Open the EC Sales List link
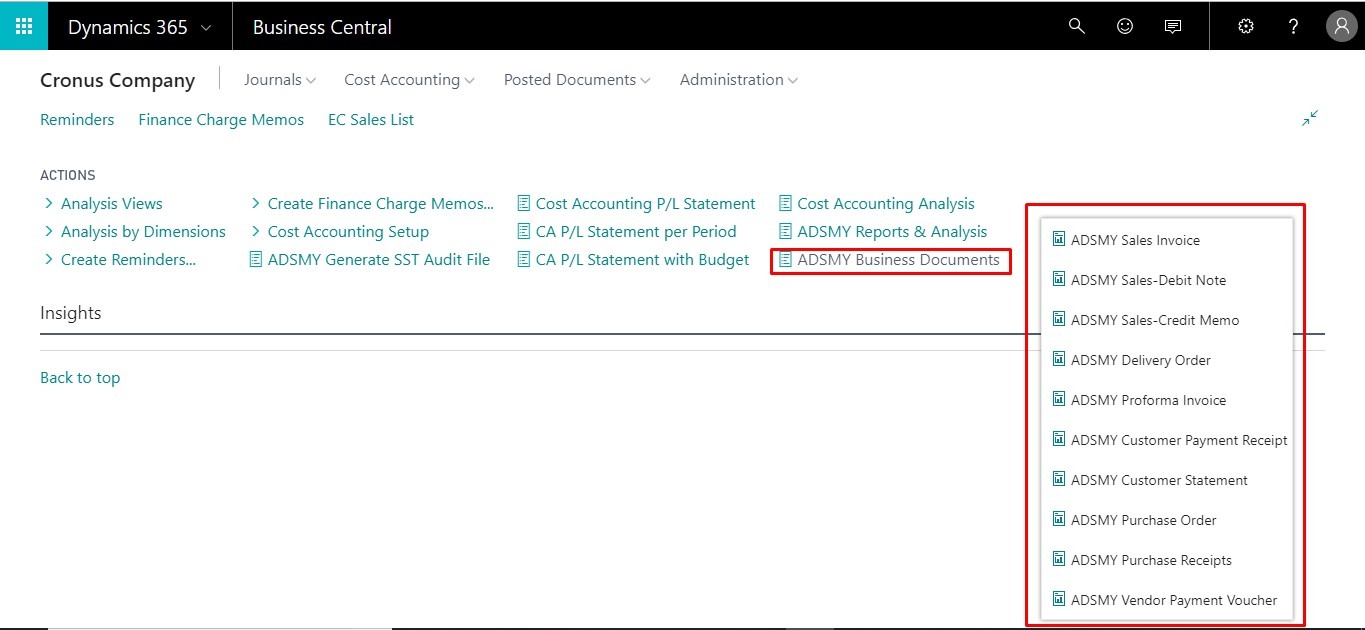The image size is (1365, 630). (371, 120)
